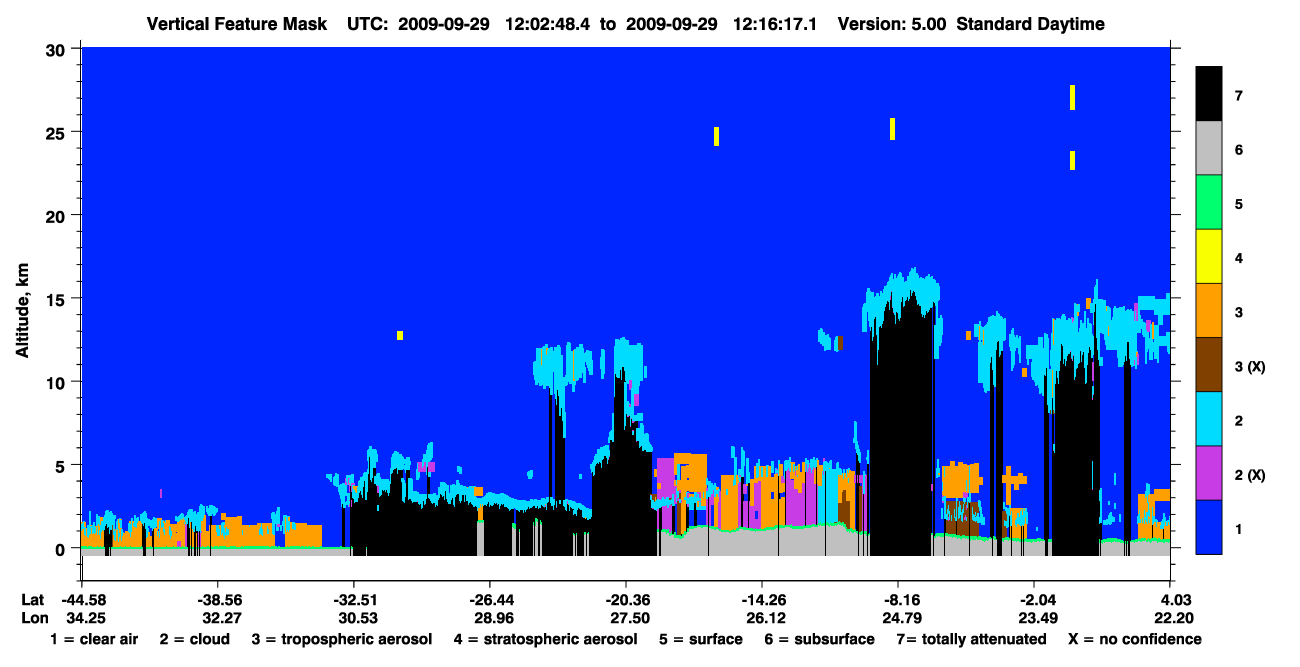The height and width of the screenshot is (667, 1300).
Task: Click the yellow stratospheric marker above latitude -14.26
Action: pyautogui.click(x=717, y=136)
